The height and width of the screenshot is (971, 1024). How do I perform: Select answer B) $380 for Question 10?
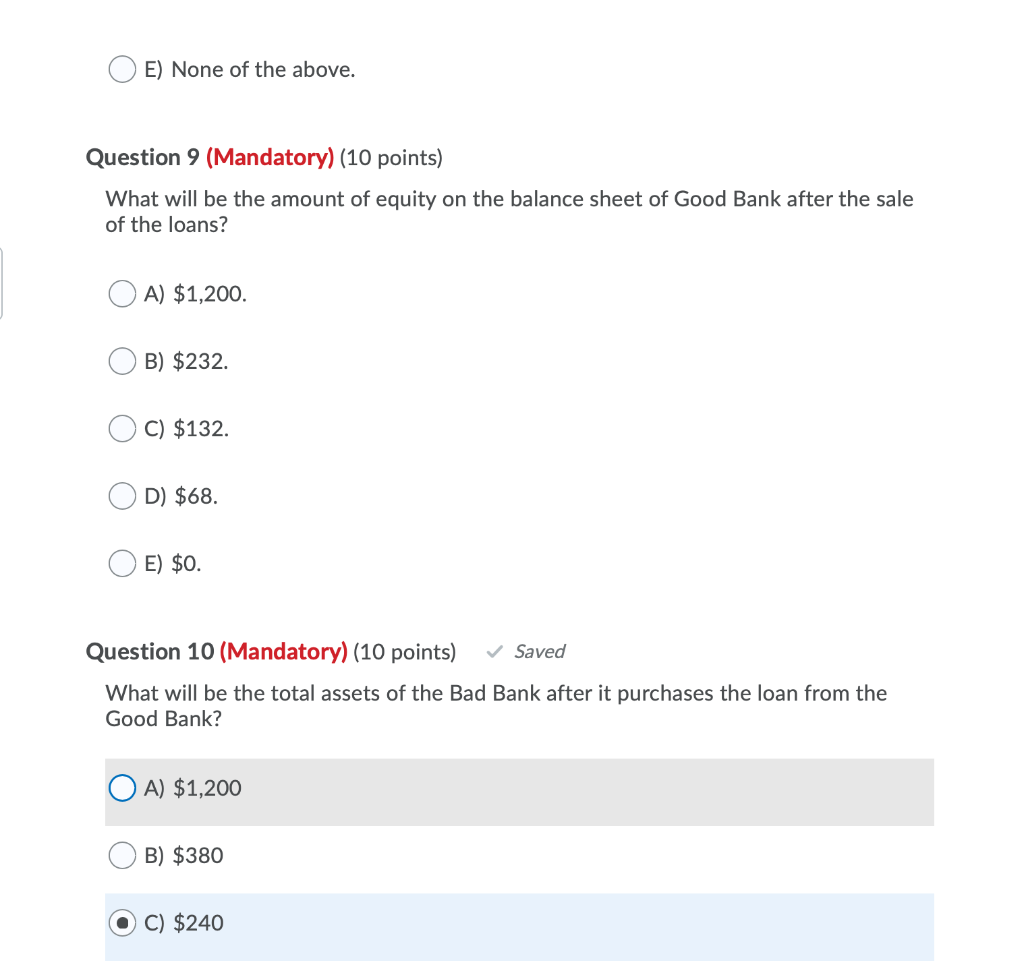pyautogui.click(x=121, y=855)
